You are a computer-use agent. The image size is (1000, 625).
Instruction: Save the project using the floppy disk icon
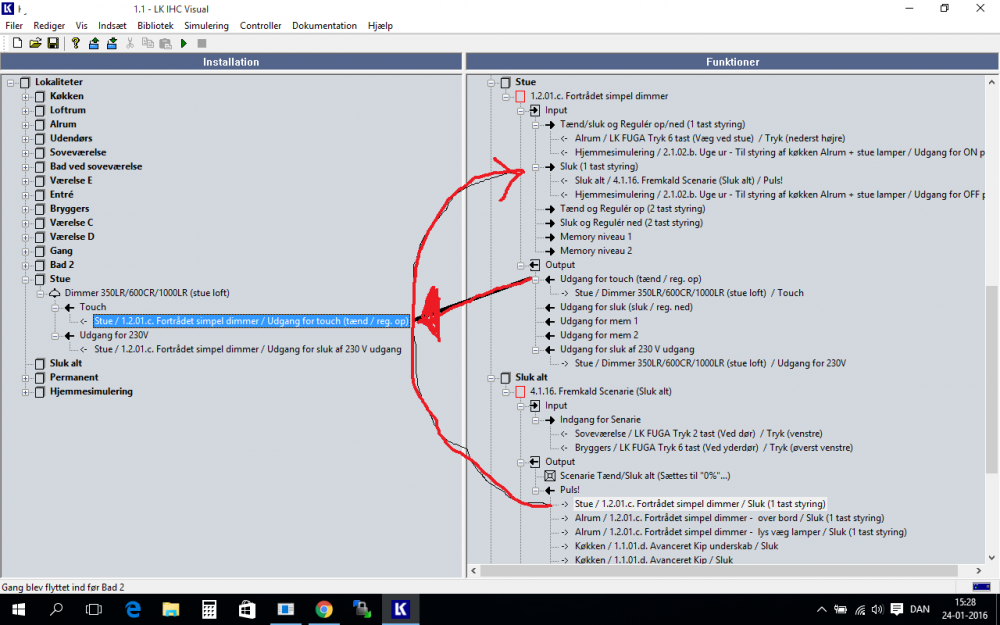tap(51, 43)
